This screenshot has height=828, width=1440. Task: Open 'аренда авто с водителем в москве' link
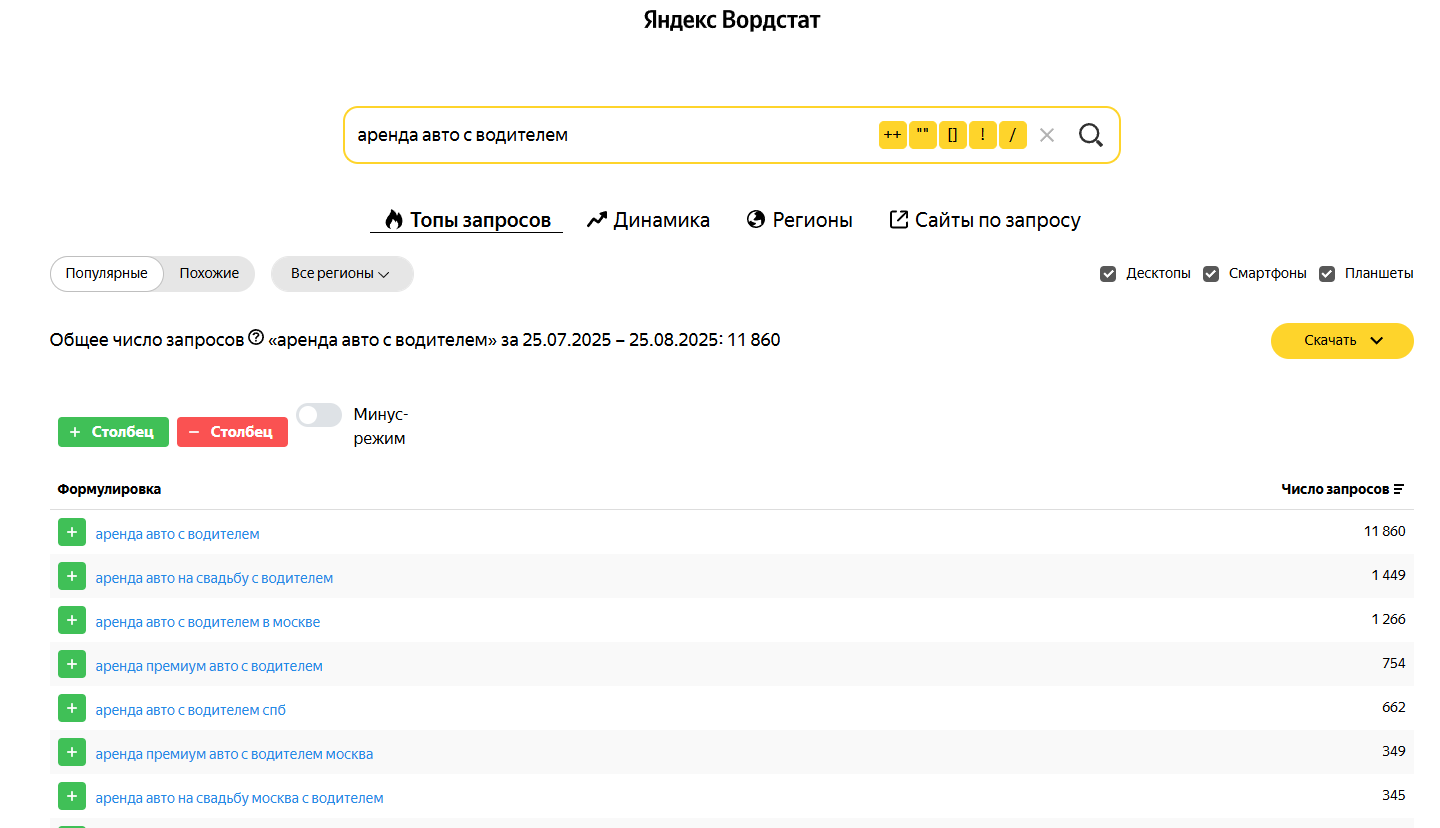coord(208,622)
